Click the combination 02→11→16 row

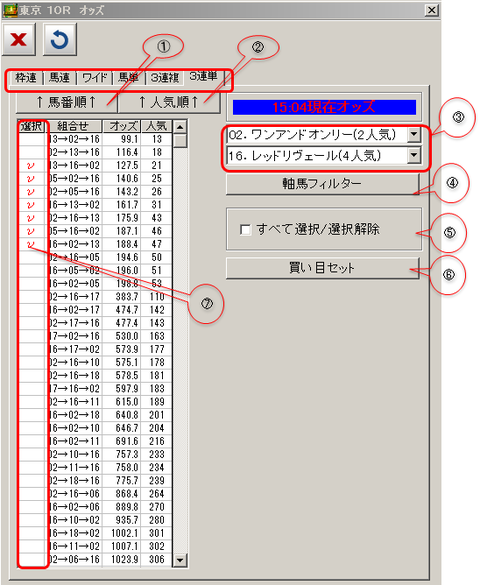[75, 467]
